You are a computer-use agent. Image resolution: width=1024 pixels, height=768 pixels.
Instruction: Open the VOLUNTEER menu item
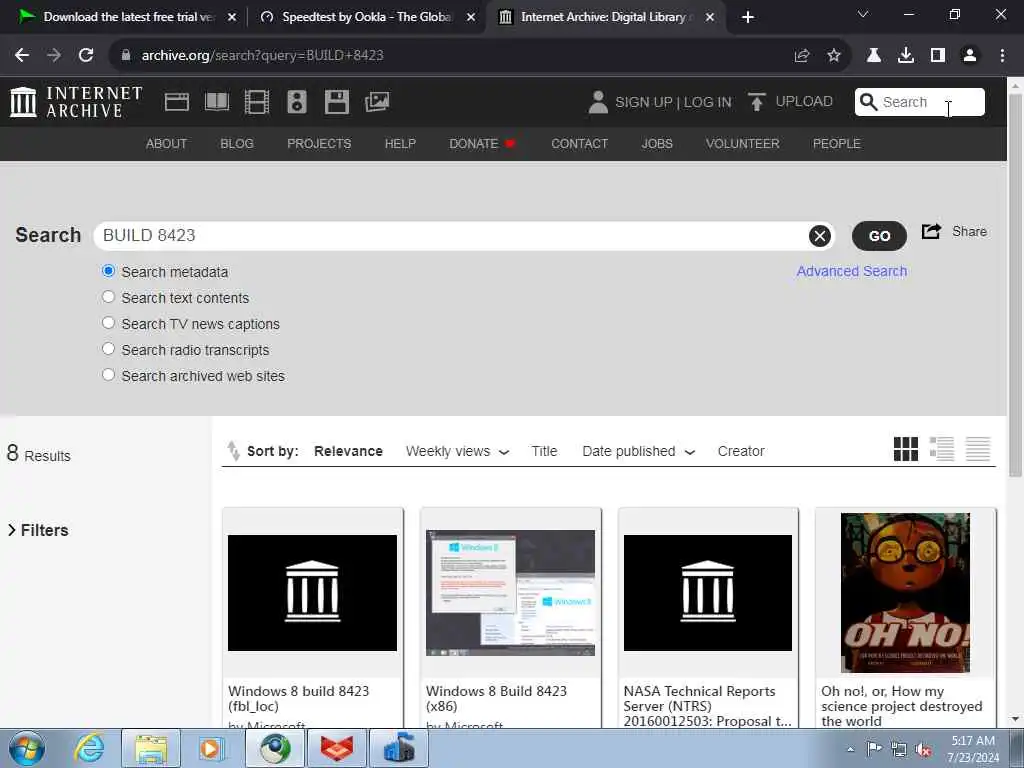click(x=743, y=144)
